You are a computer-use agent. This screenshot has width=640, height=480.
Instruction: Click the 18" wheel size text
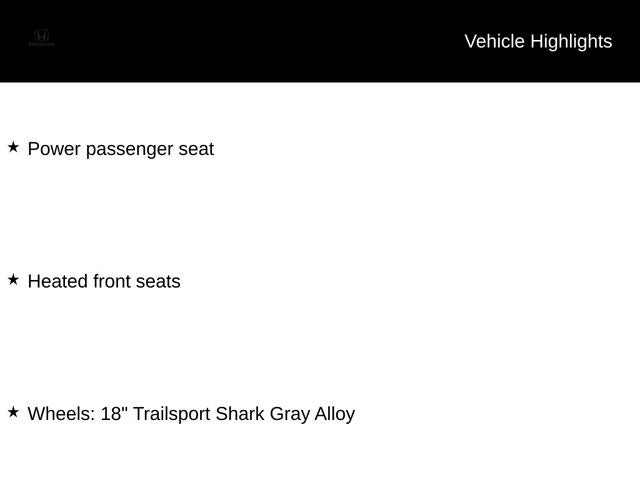click(x=114, y=413)
